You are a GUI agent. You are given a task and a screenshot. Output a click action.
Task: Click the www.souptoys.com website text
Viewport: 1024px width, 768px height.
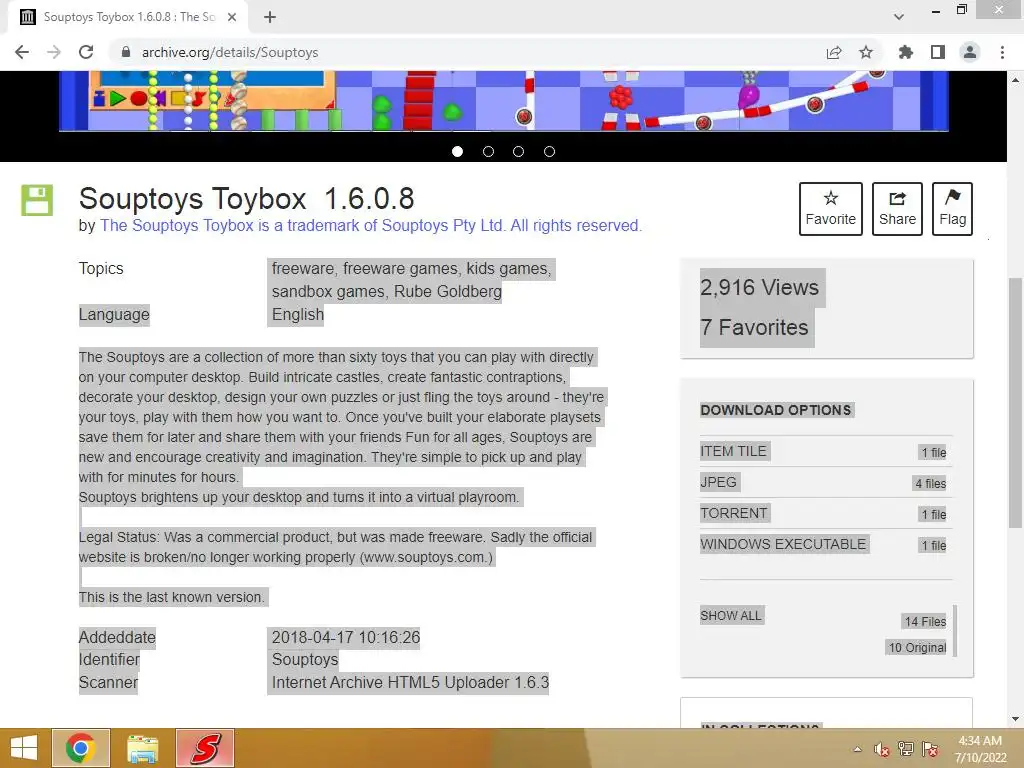point(424,558)
